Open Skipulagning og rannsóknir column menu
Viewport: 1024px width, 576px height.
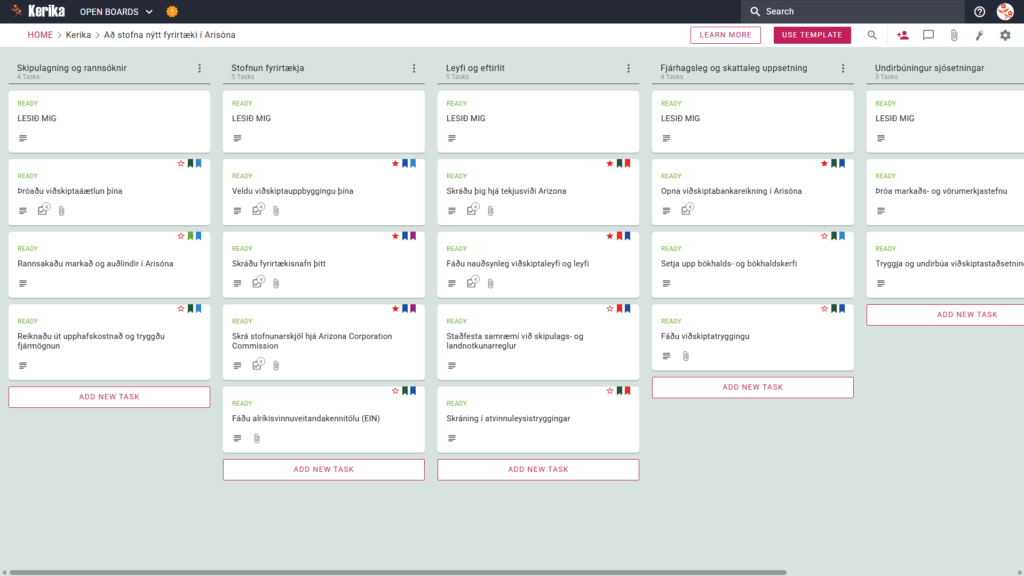tap(200, 68)
